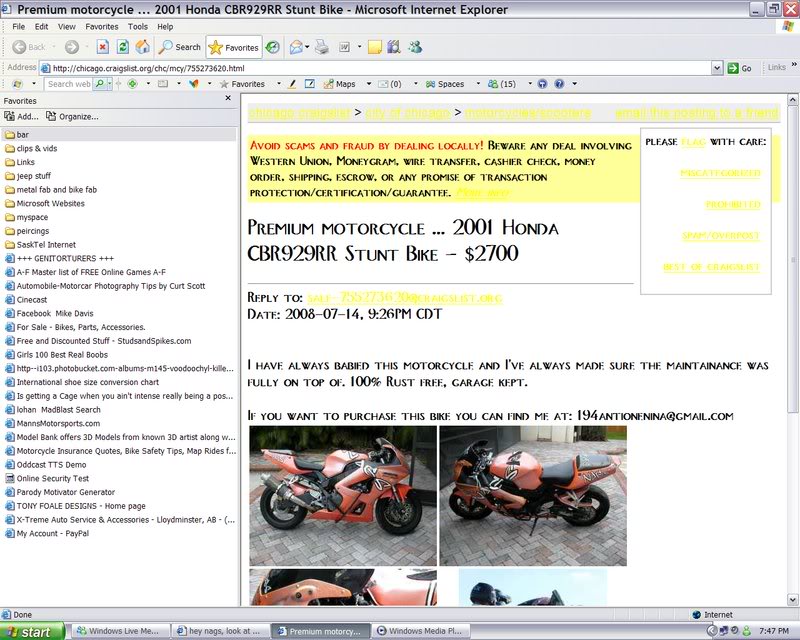
Task: Toggle the Favorites sidebar
Action: [x=232, y=46]
